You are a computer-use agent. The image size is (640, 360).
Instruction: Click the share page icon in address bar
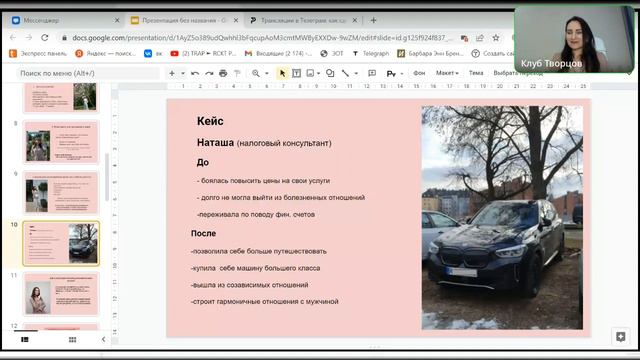(480, 38)
